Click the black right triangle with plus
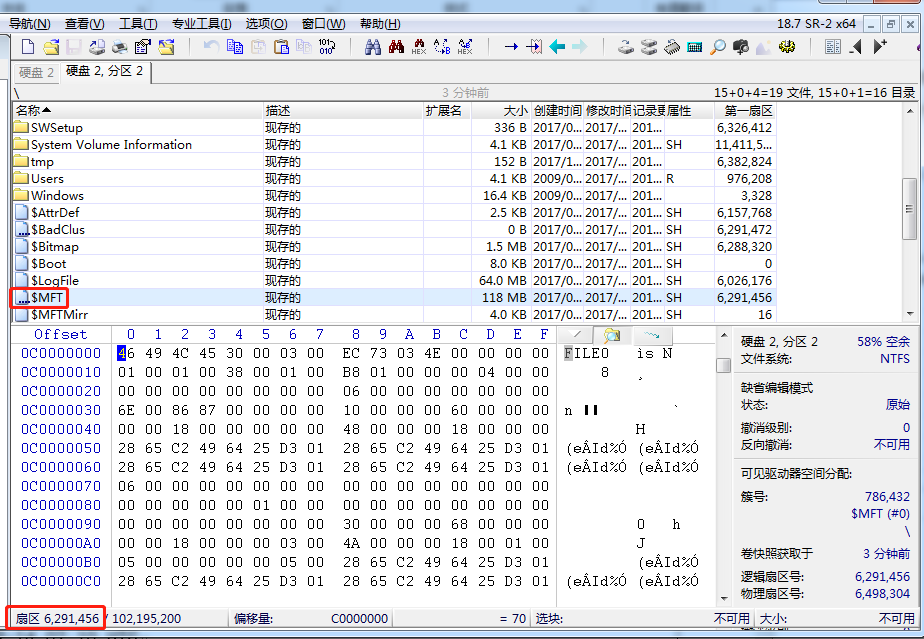924x639 pixels. coord(880,47)
